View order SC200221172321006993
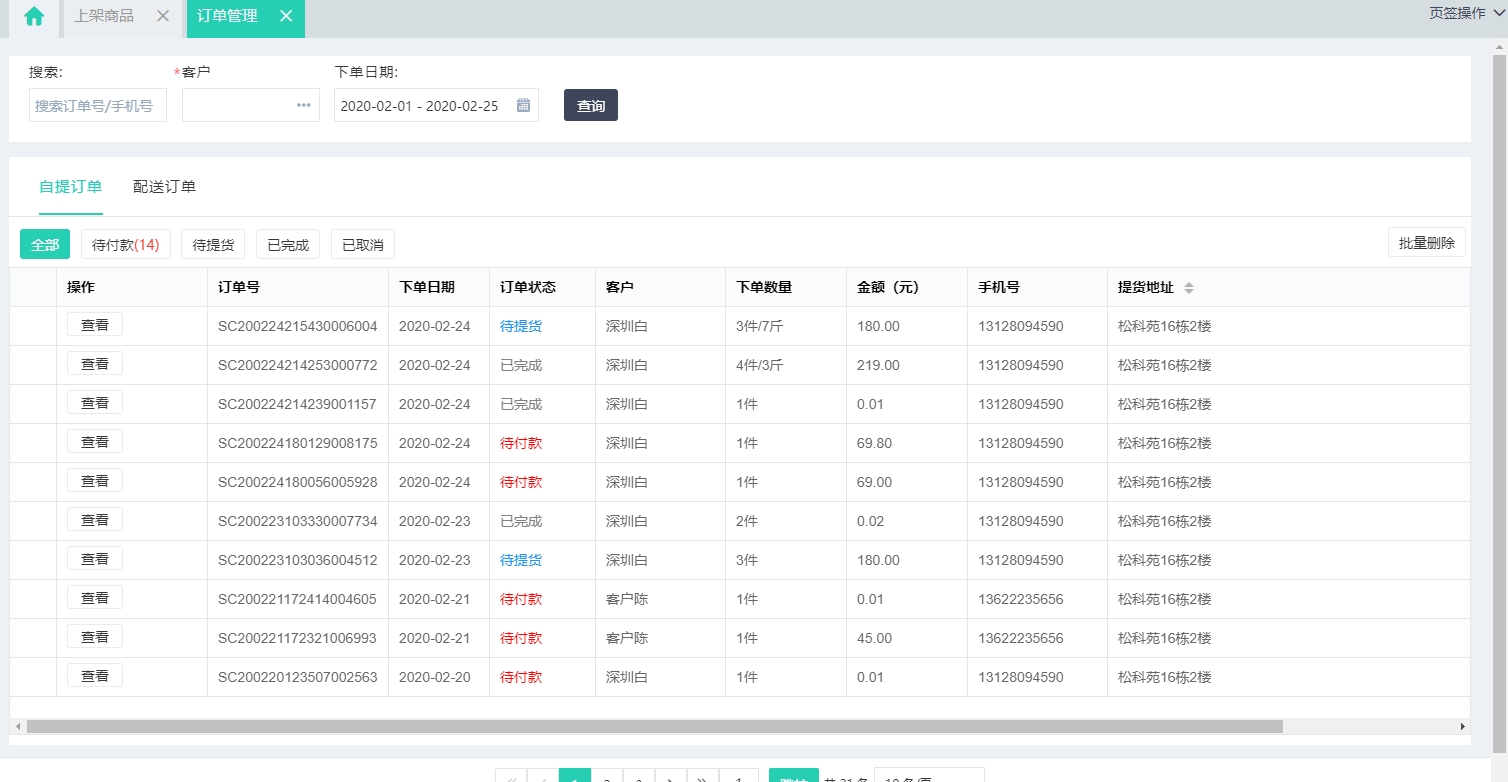This screenshot has height=782, width=1508. coord(95,636)
